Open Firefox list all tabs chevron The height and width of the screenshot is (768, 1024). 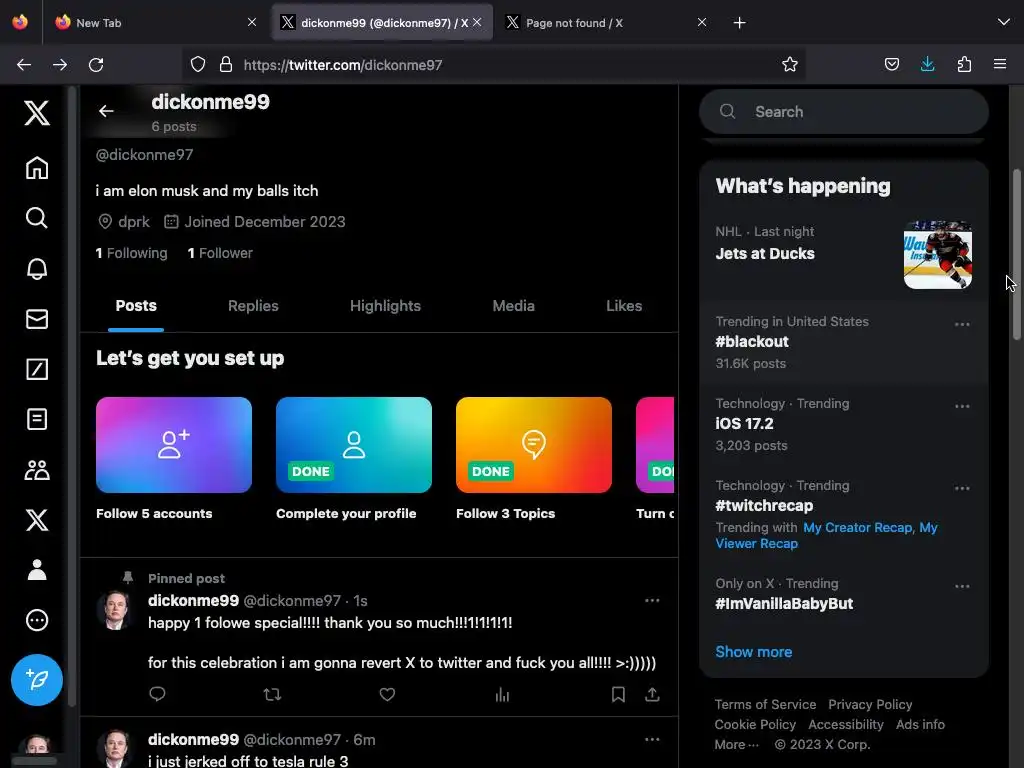click(x=1004, y=22)
